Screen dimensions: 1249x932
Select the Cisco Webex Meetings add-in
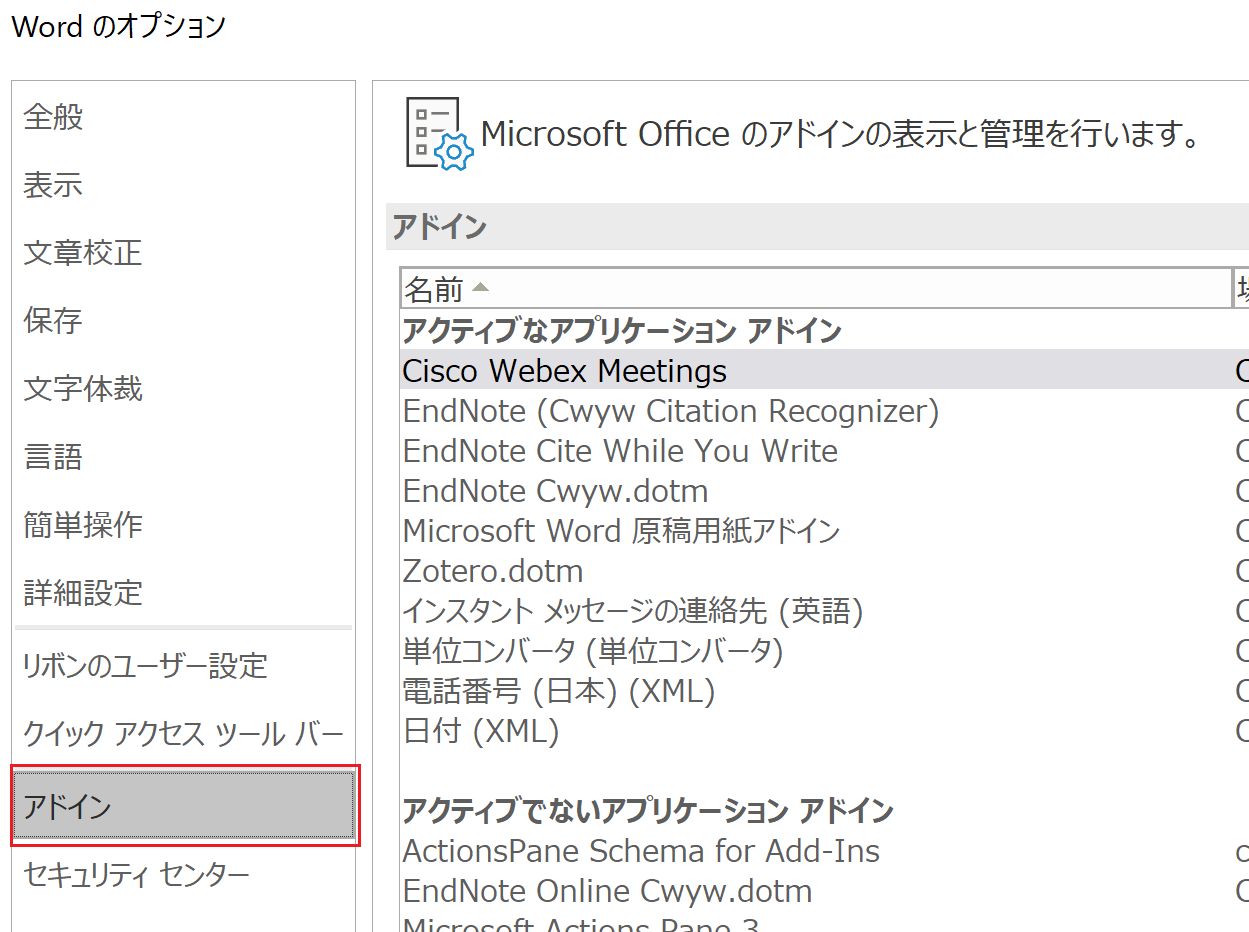click(x=825, y=371)
